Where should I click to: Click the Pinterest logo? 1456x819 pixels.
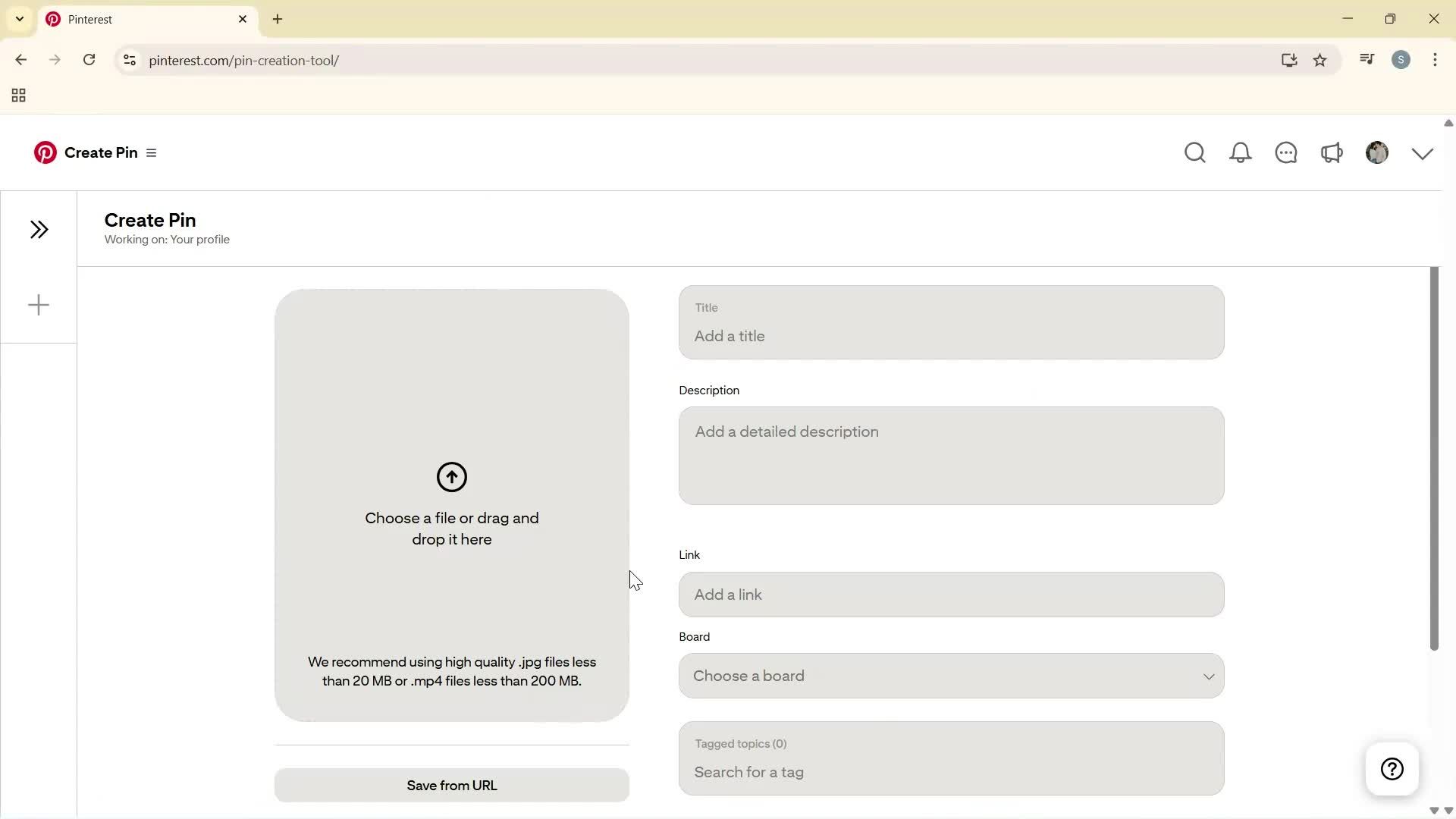coord(45,152)
